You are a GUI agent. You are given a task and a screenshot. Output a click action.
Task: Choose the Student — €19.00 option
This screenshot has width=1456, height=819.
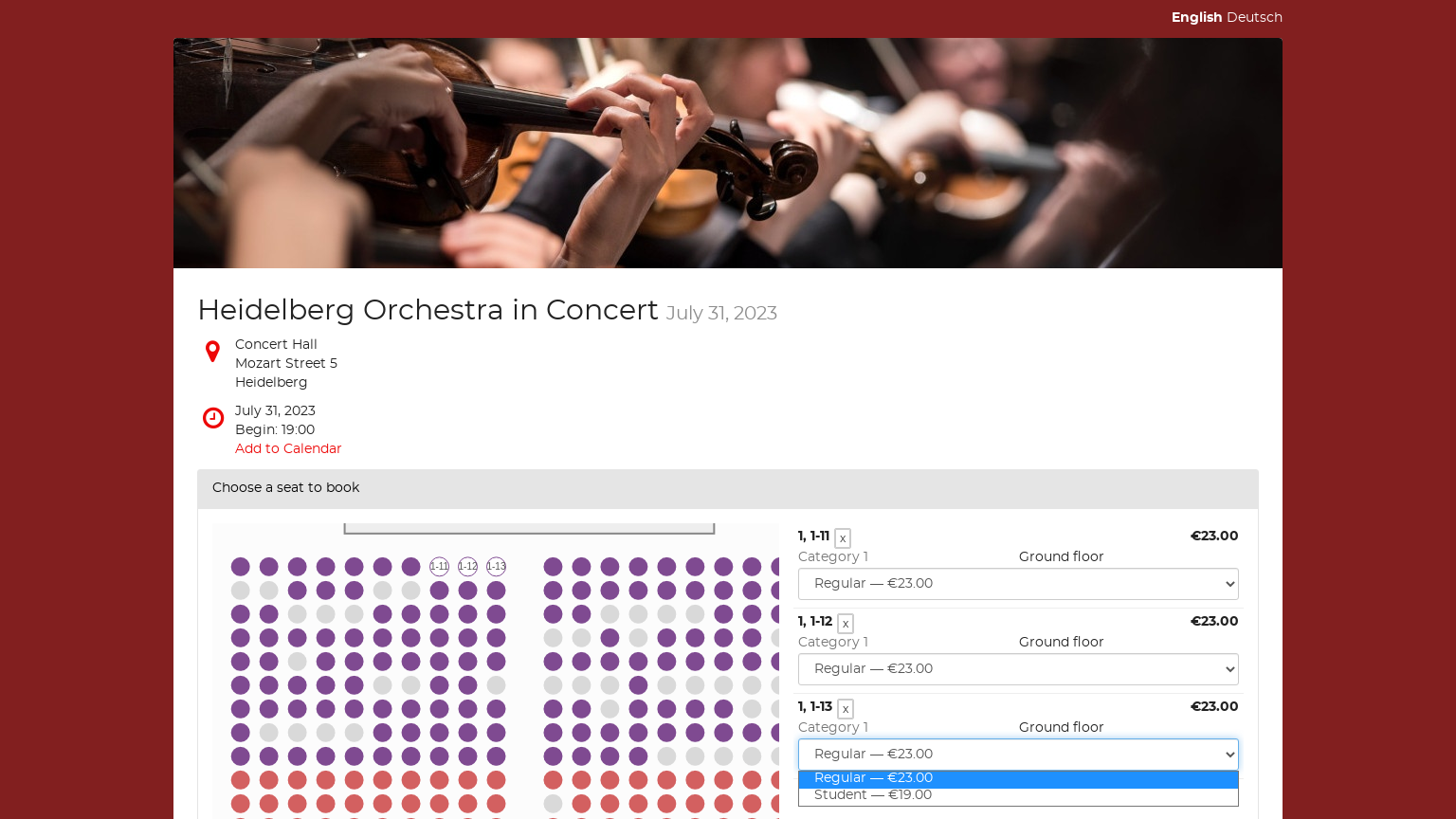point(873,795)
